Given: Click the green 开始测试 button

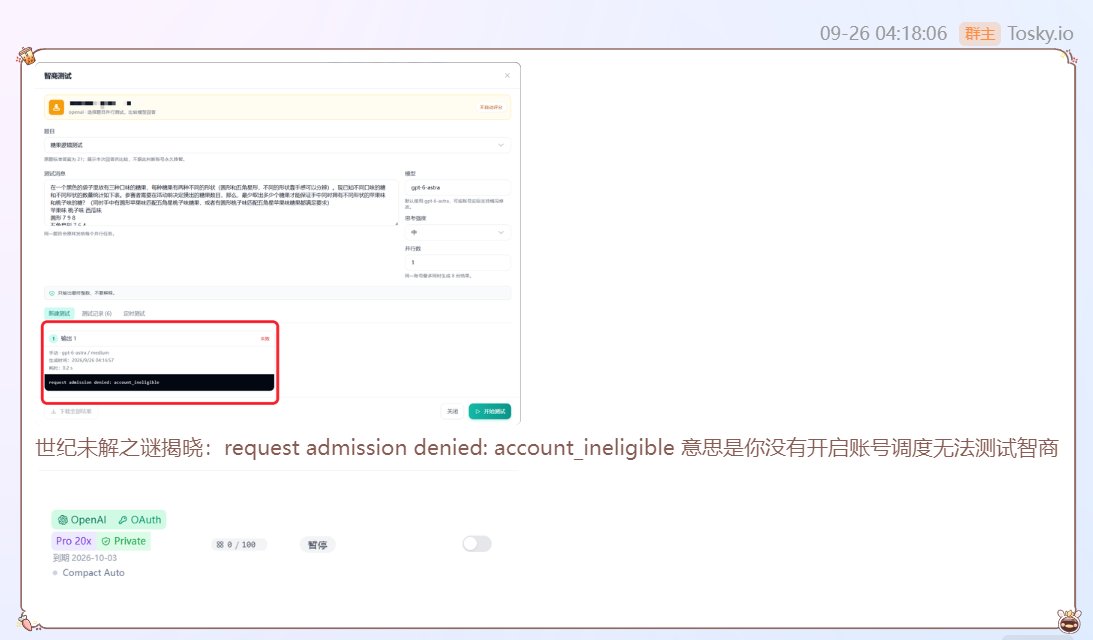Looking at the screenshot, I should click(490, 411).
